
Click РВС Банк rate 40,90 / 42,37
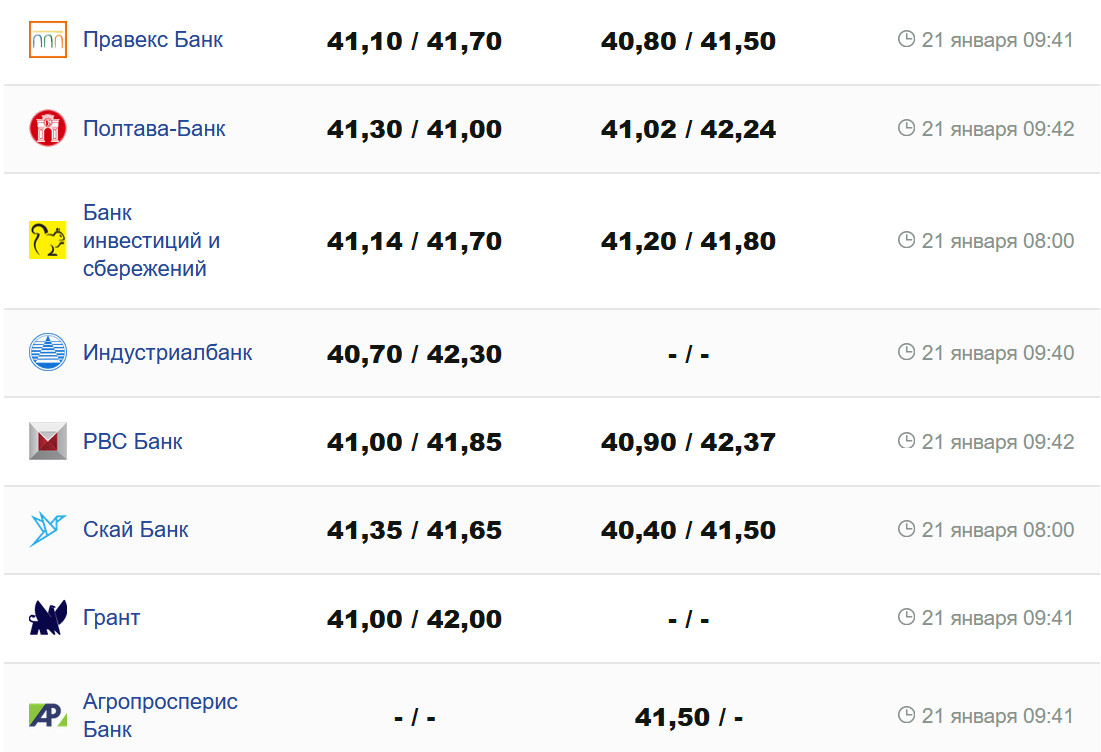[x=688, y=442]
